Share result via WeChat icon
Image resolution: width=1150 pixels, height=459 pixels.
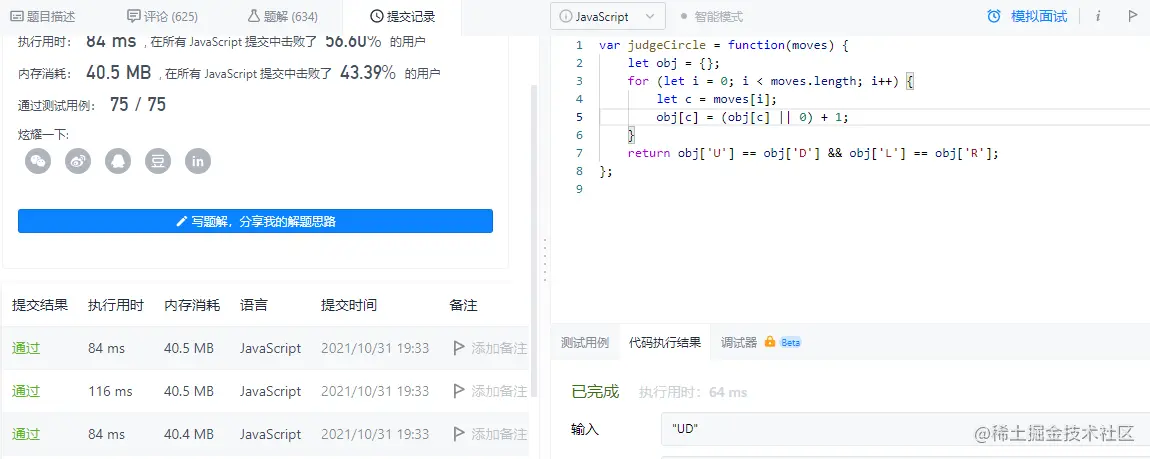click(38, 161)
